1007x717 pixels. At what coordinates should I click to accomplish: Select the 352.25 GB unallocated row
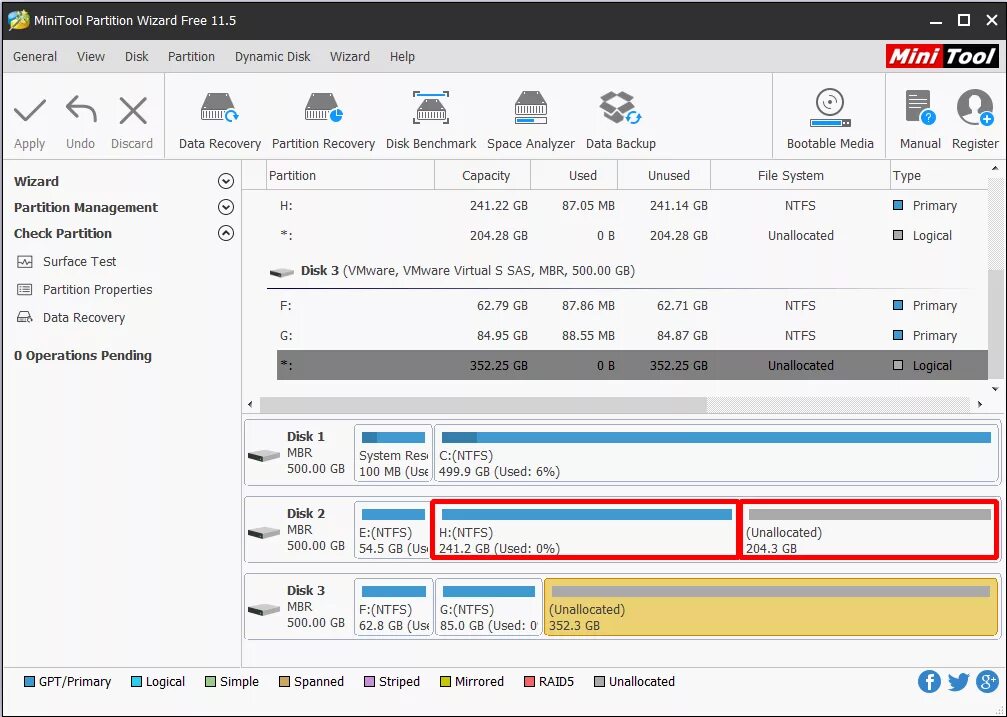click(633, 365)
